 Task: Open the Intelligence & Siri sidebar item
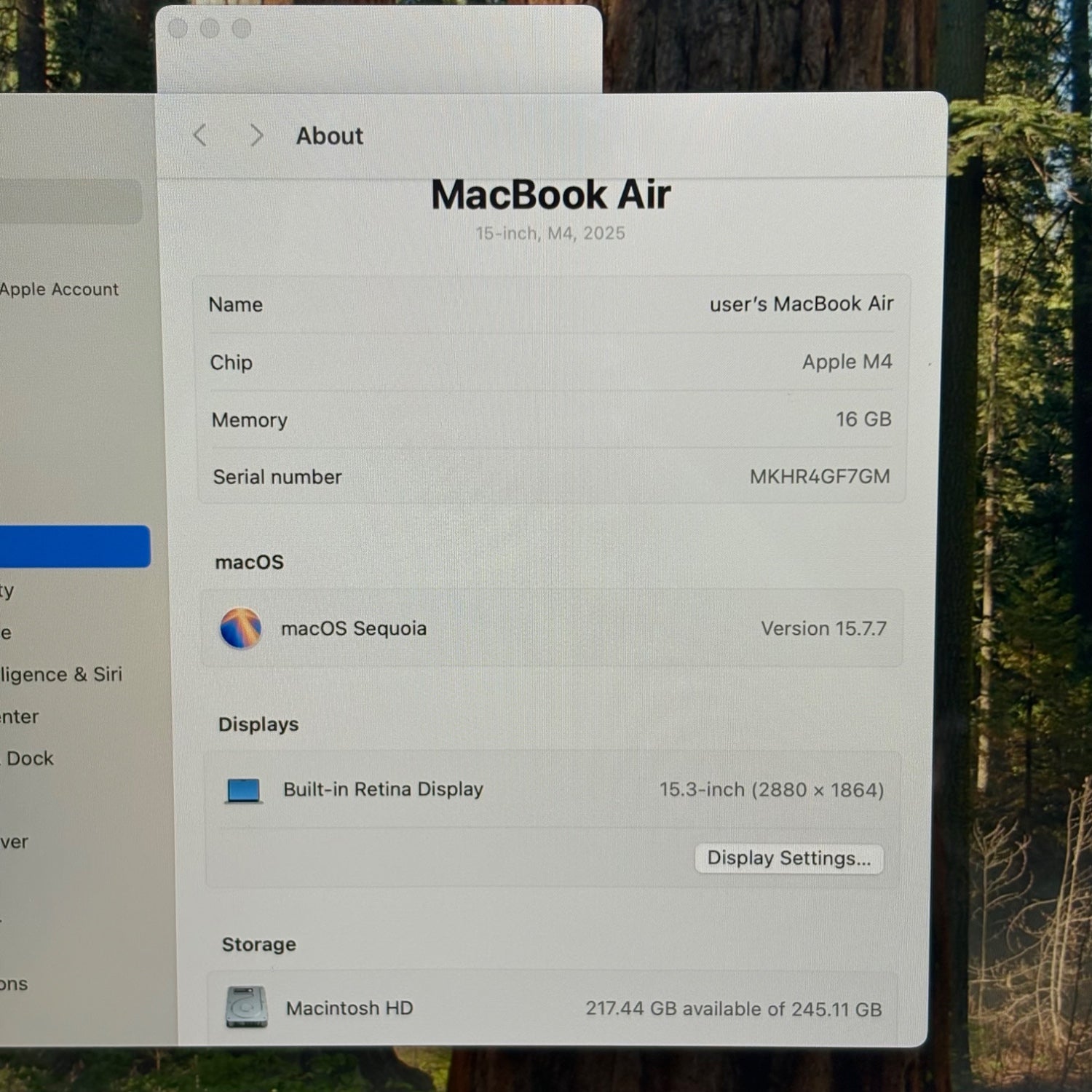coord(61,674)
